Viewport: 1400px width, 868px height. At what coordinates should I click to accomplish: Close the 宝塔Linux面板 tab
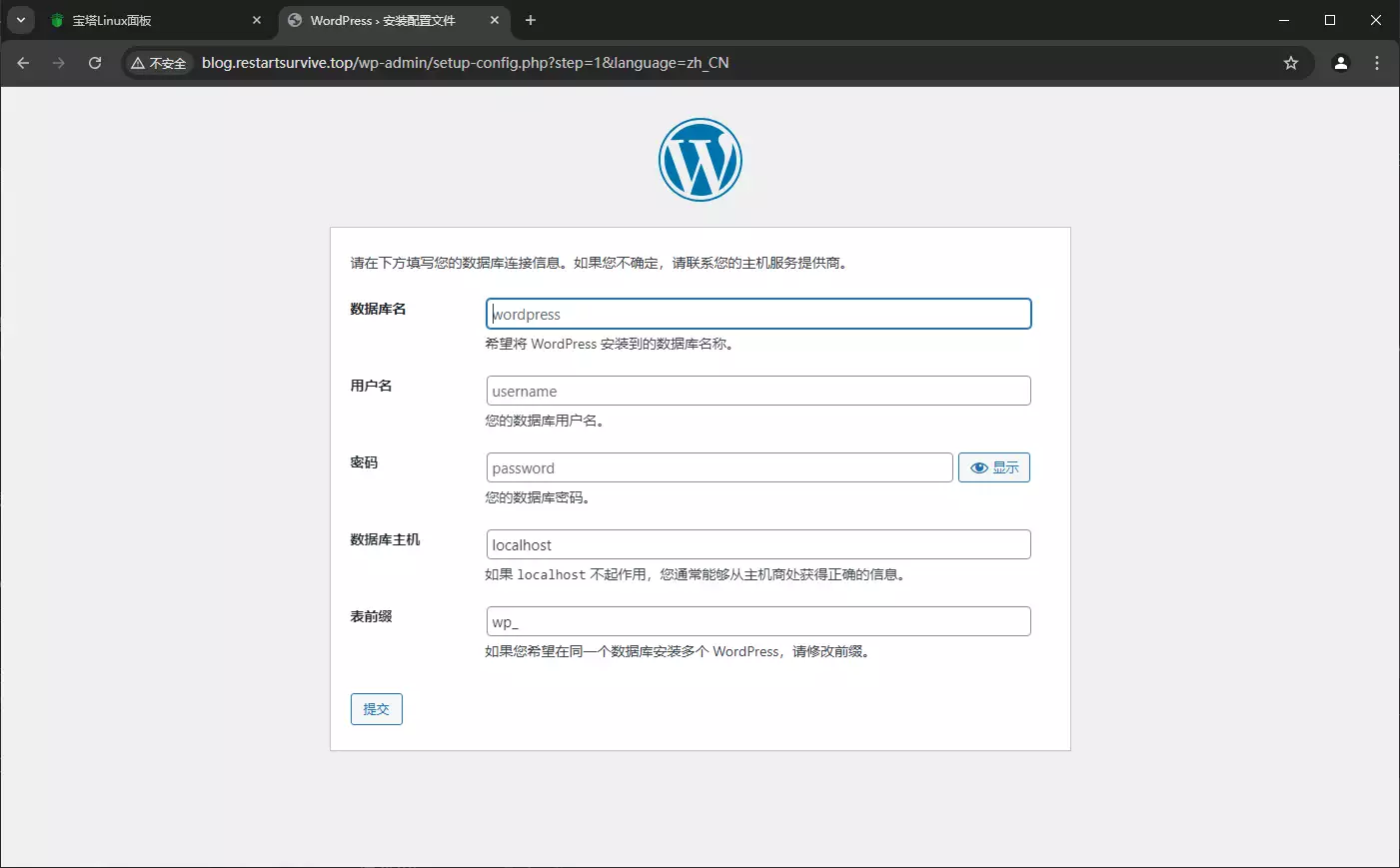(257, 20)
